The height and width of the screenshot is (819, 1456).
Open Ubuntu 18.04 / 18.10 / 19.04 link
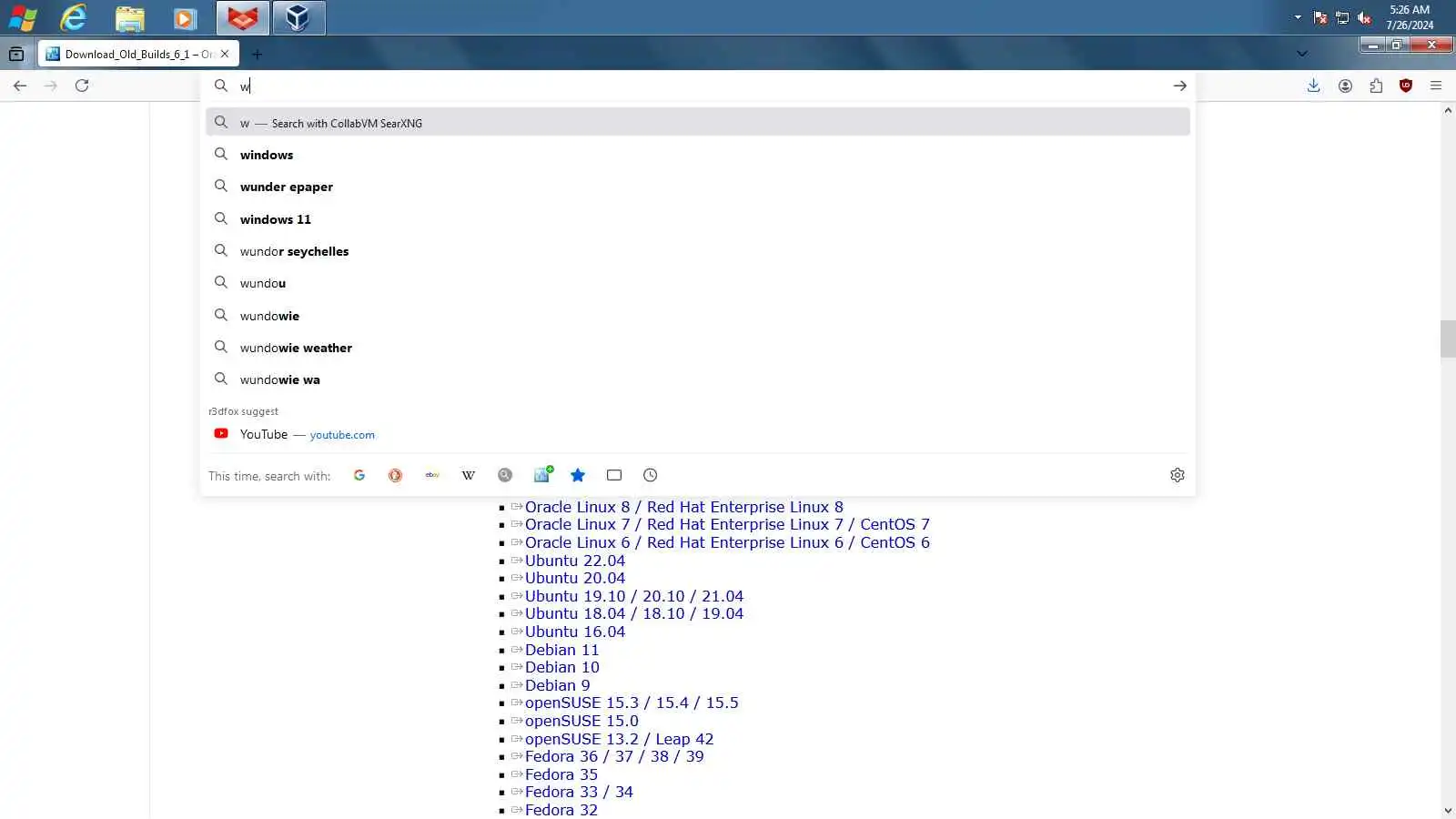[634, 613]
